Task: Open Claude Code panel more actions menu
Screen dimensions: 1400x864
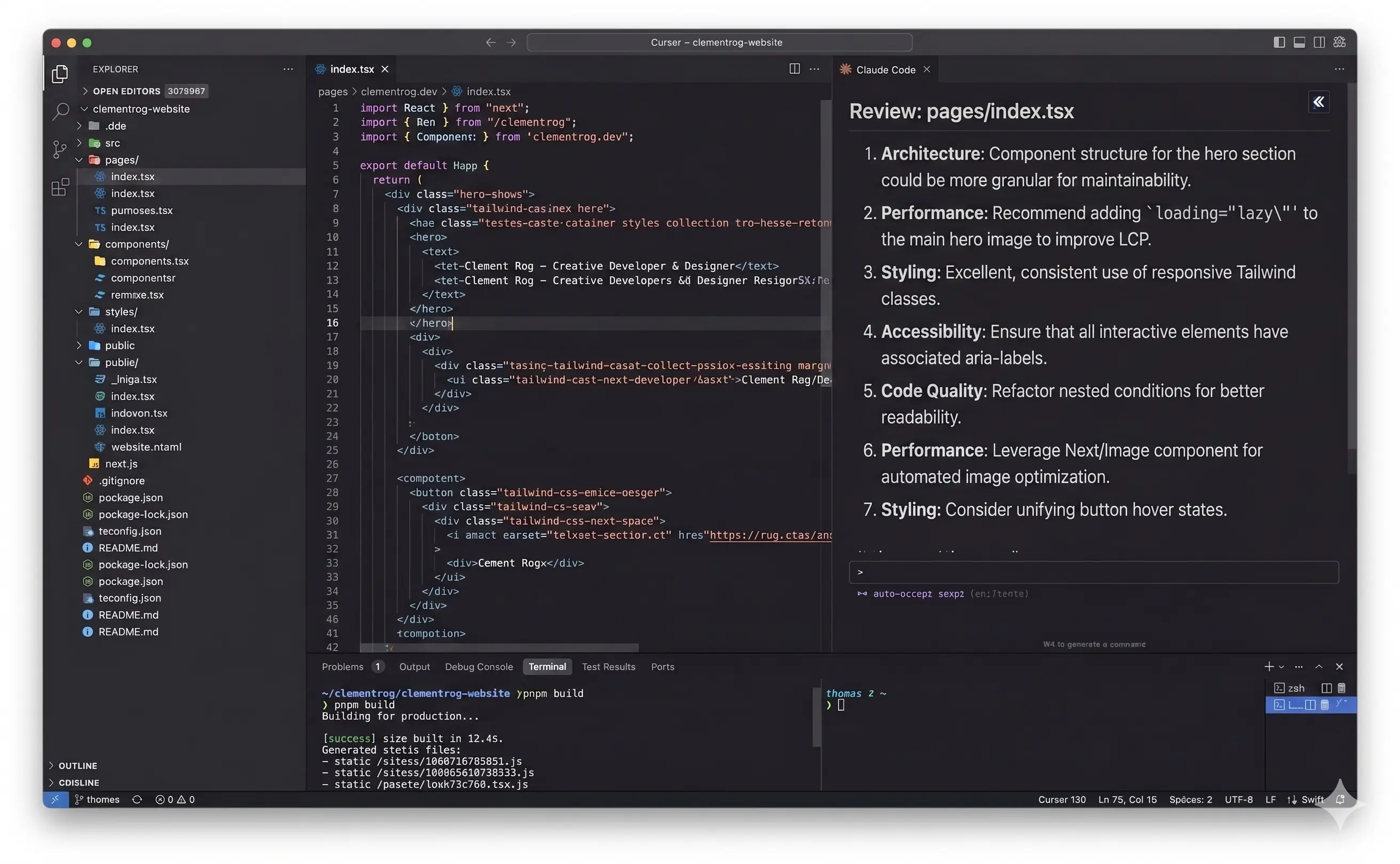Action: pyautogui.click(x=1339, y=69)
